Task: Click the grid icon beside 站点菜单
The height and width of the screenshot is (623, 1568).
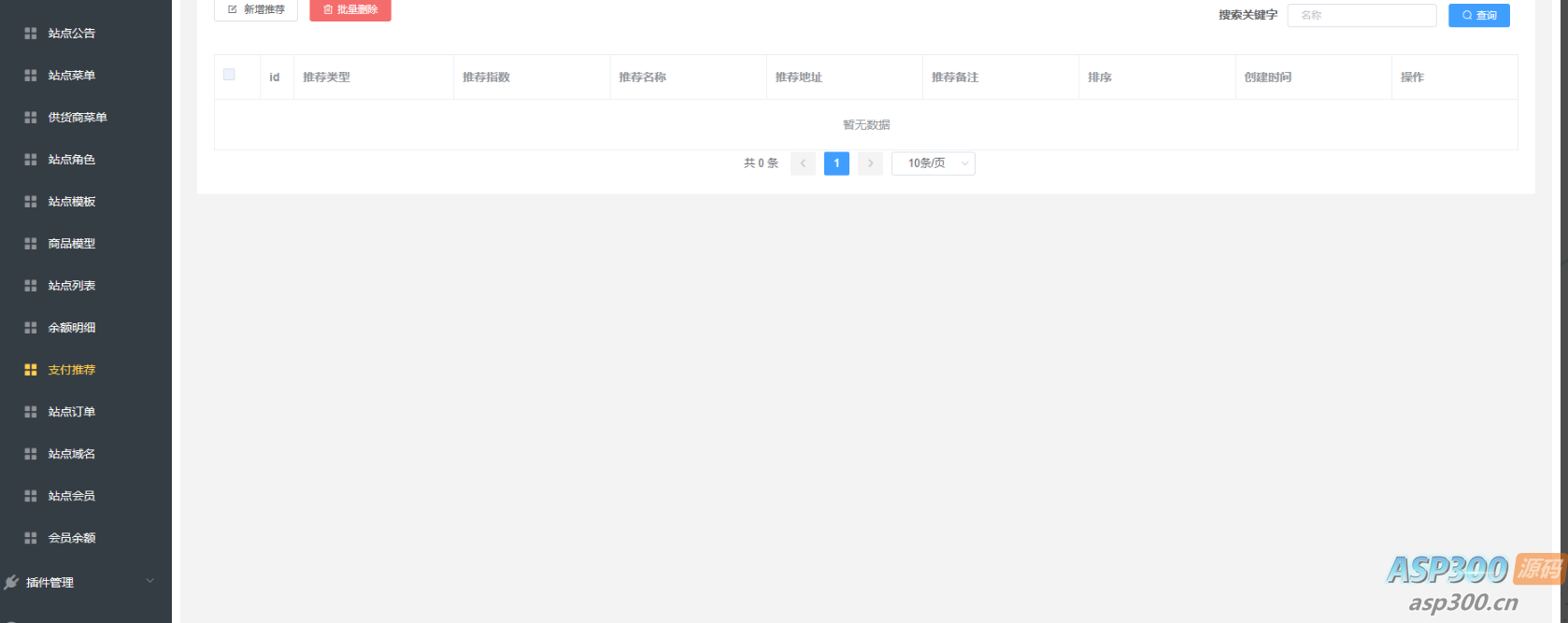Action: 31,76
